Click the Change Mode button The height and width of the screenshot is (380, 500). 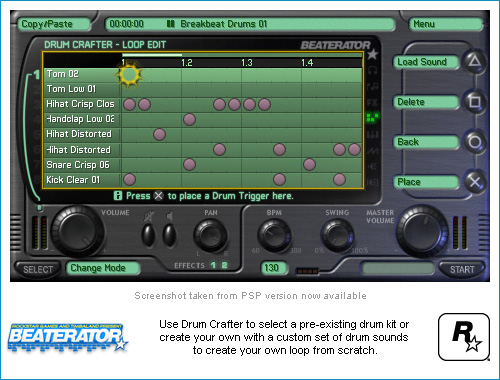pos(103,268)
